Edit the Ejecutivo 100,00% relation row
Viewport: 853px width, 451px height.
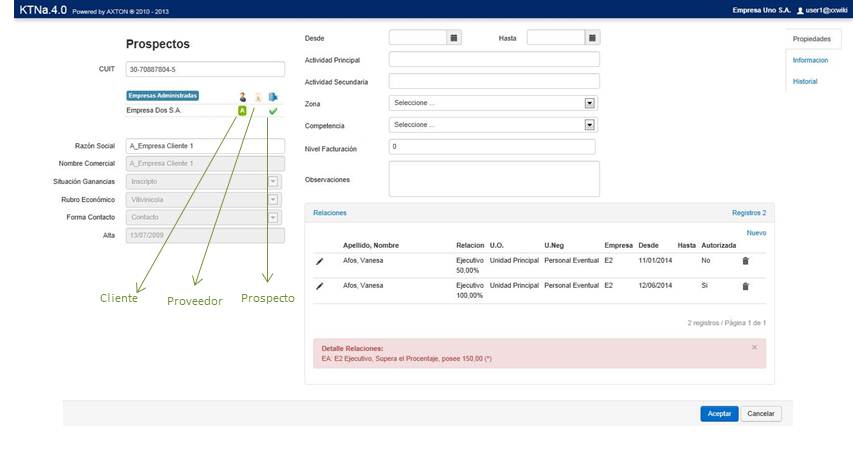point(320,286)
